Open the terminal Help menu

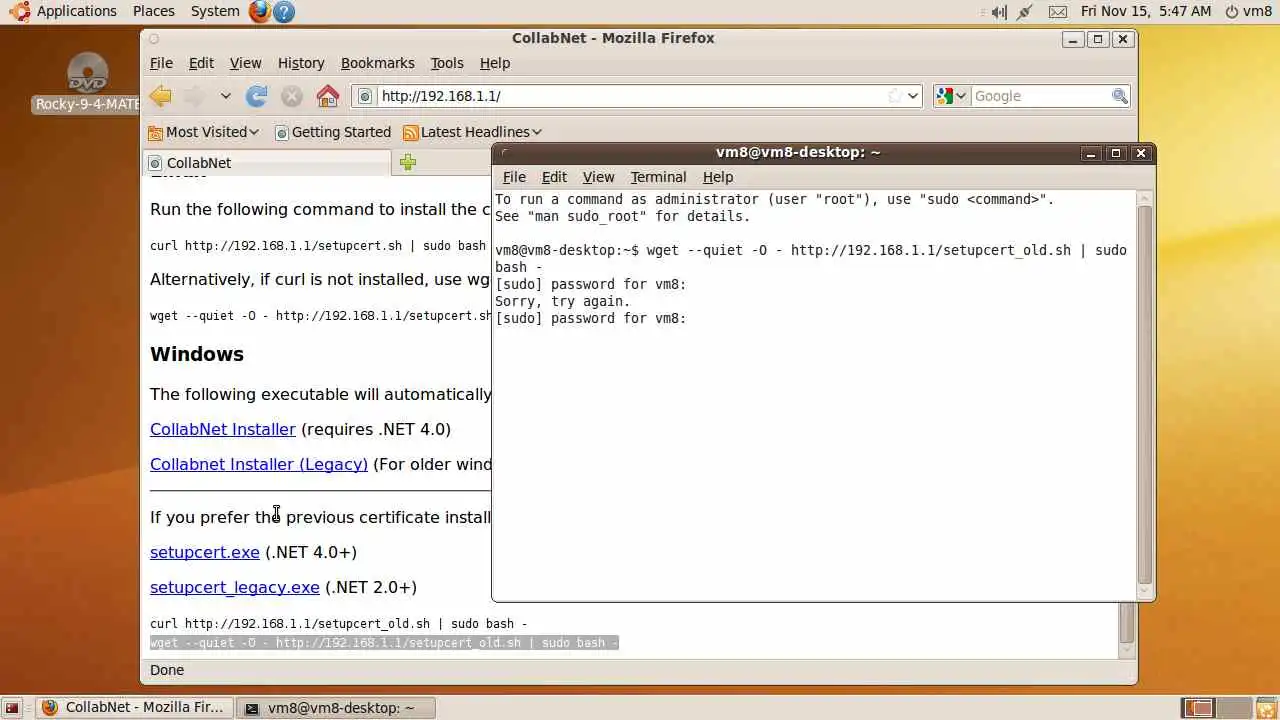coord(718,177)
